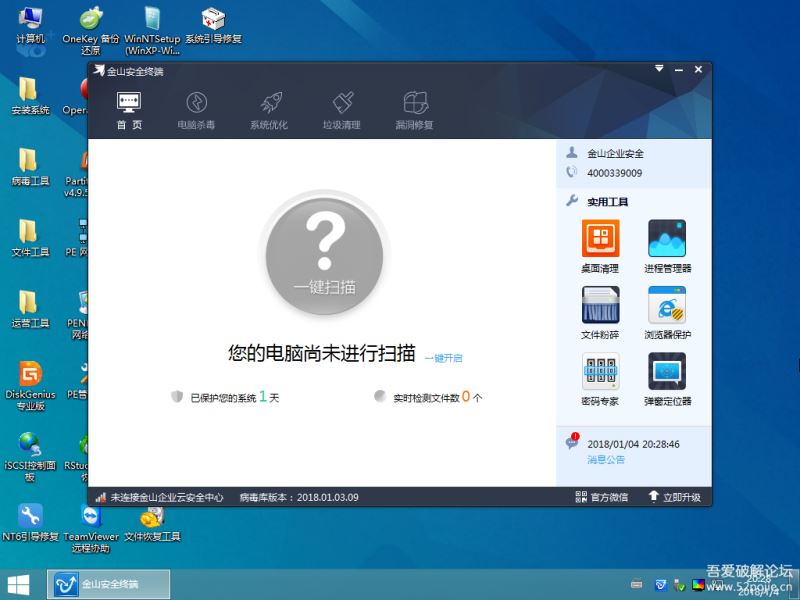800x600 pixels.
Task: Click the 2018/01/04 20:28:46 message timestamp
Action: pos(633,444)
